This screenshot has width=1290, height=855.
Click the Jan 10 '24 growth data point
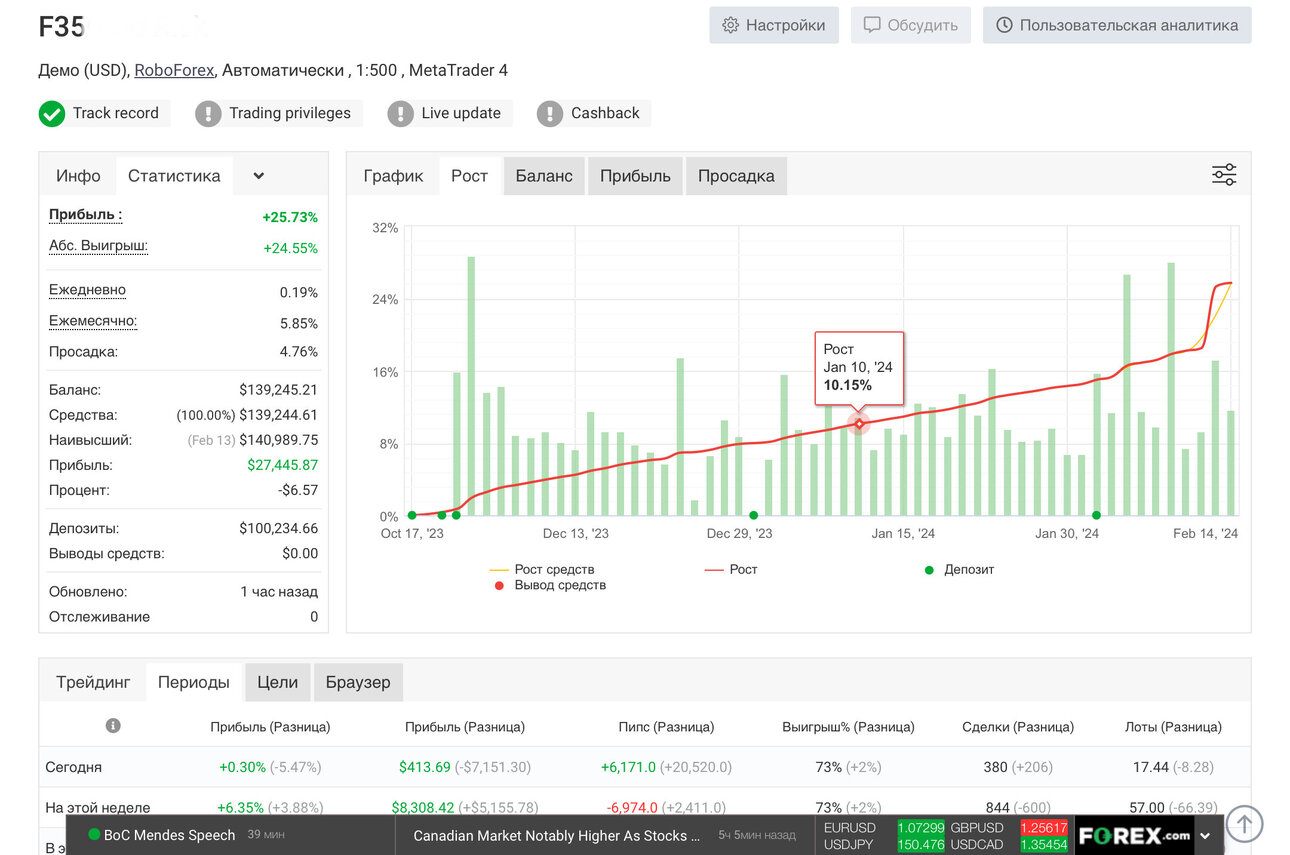point(859,424)
